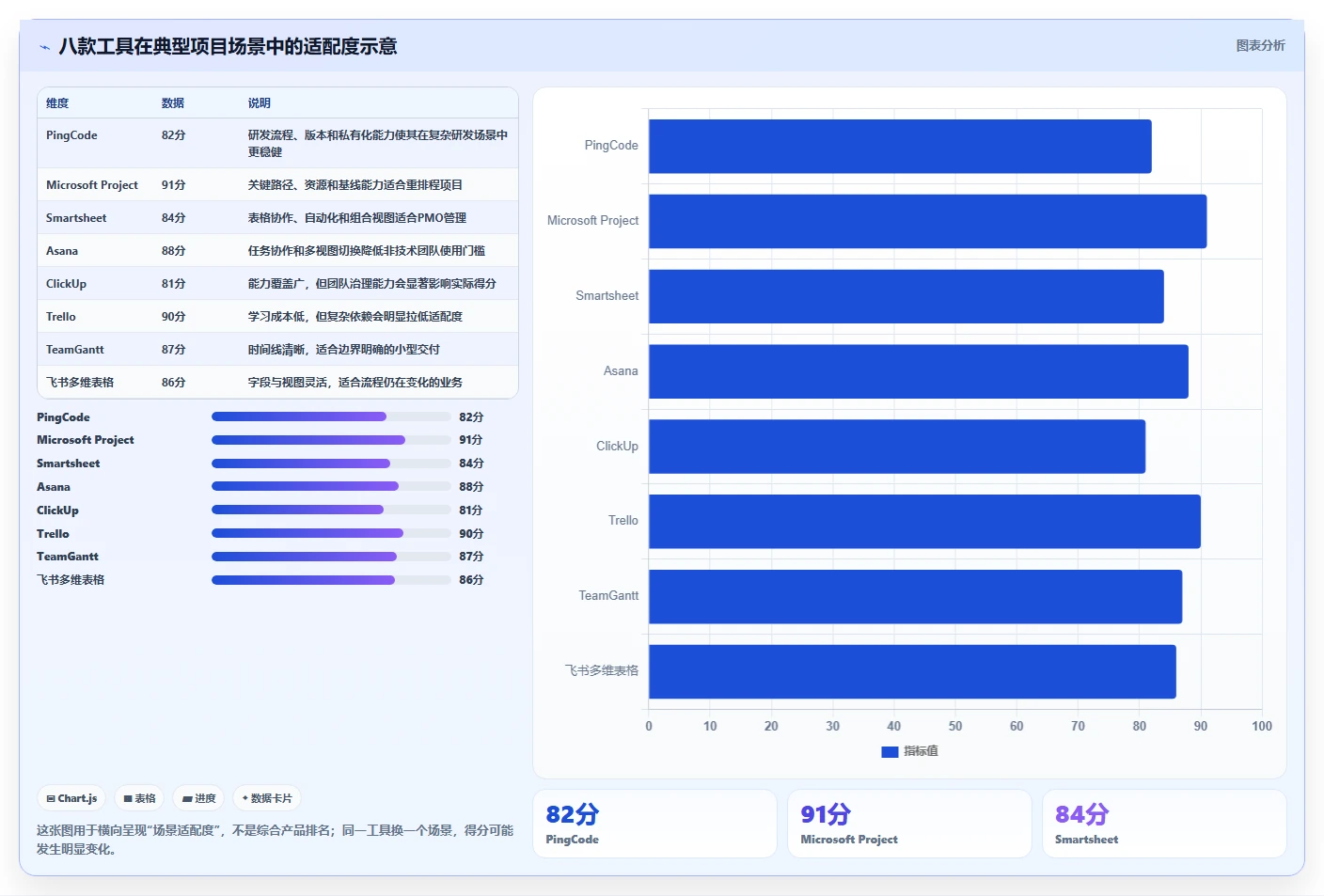
Task: Click the 82分 table cell
Action: coord(174,135)
